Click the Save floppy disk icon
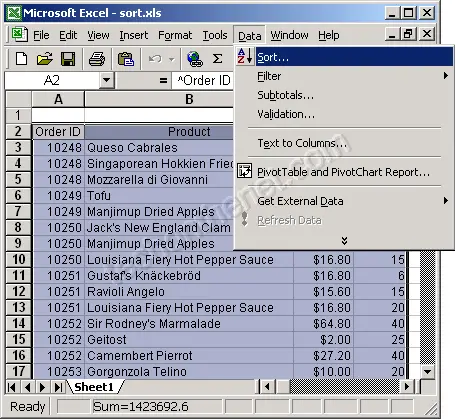 tap(68, 59)
